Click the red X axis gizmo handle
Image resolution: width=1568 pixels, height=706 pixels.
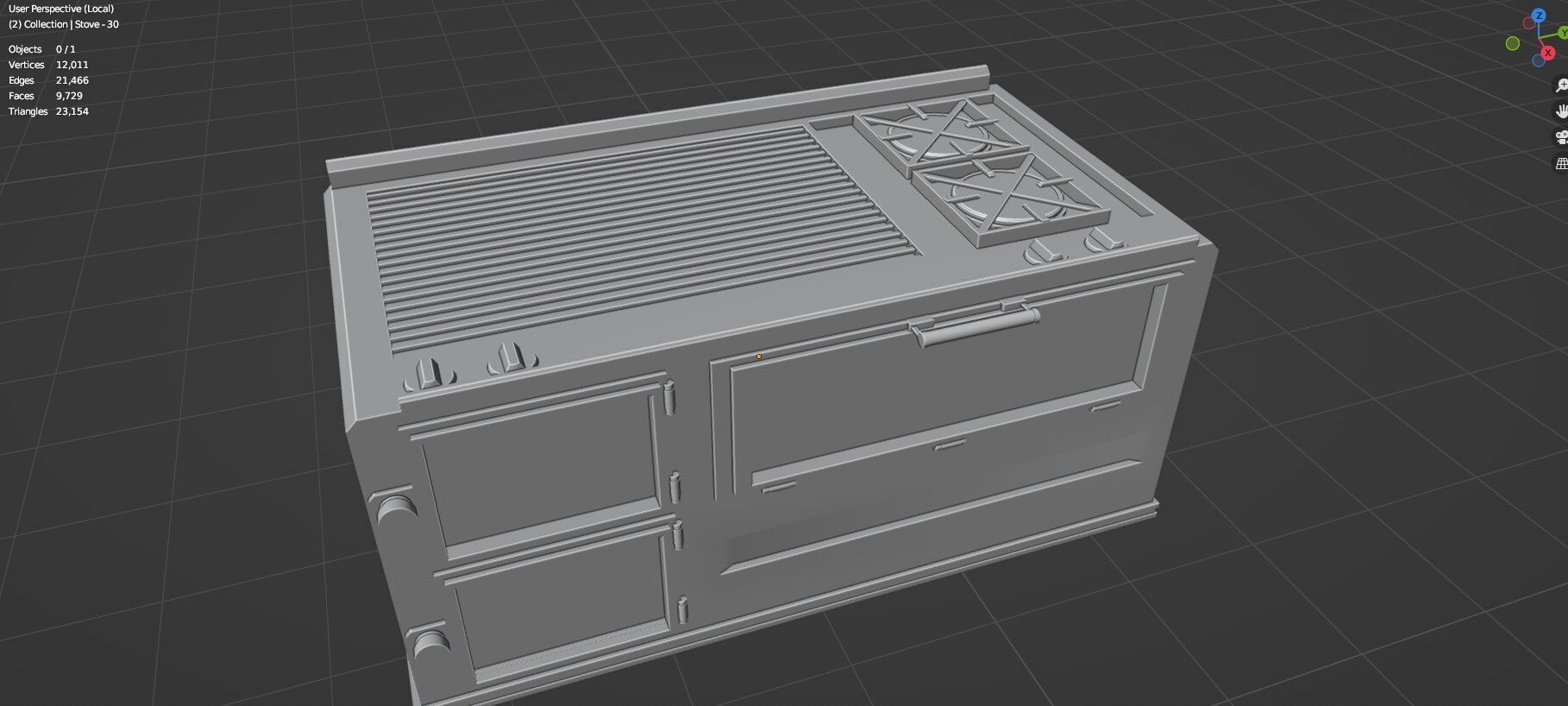pos(1548,53)
